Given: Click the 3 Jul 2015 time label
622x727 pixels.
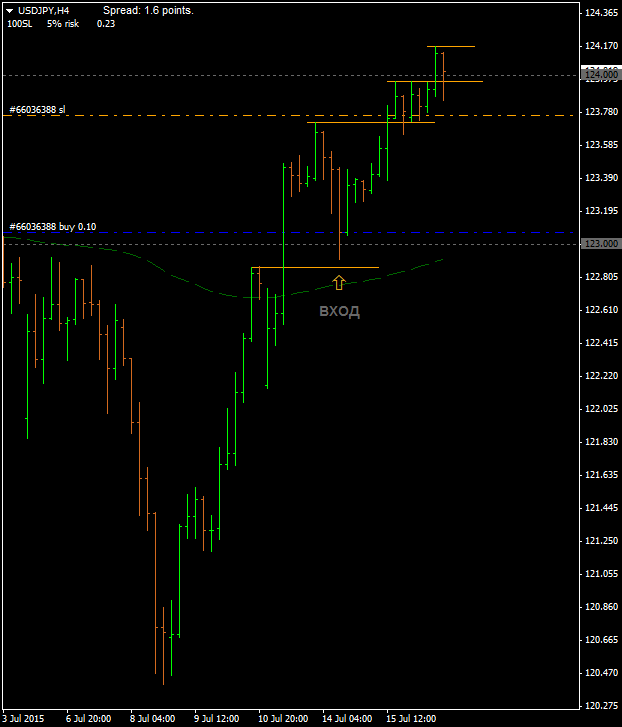Looking at the screenshot, I should point(24,719).
